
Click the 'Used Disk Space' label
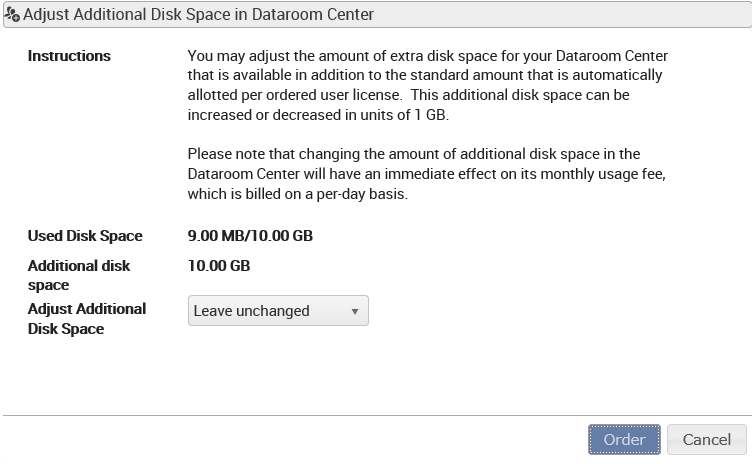coord(85,236)
